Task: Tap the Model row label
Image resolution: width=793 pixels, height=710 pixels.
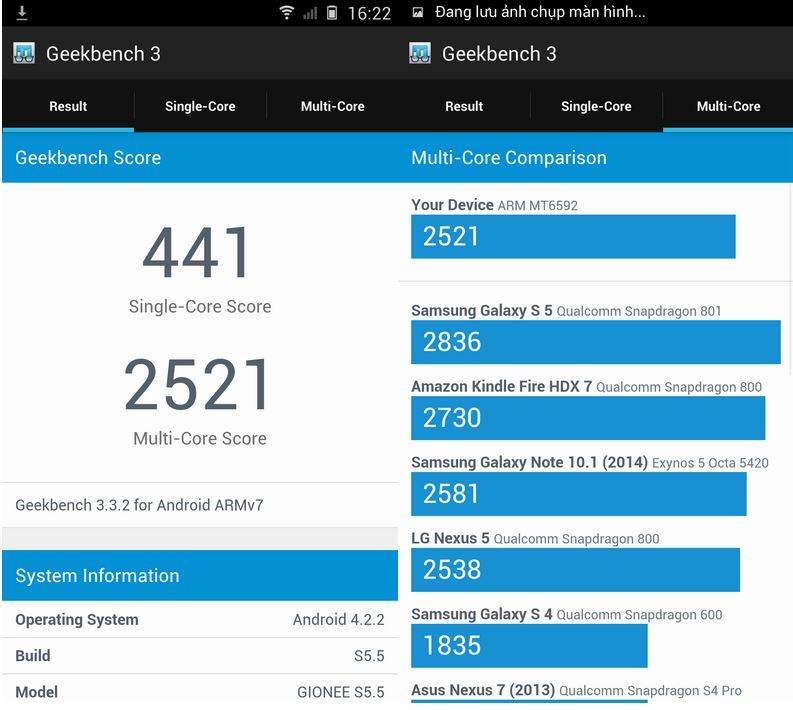Action: [x=36, y=692]
